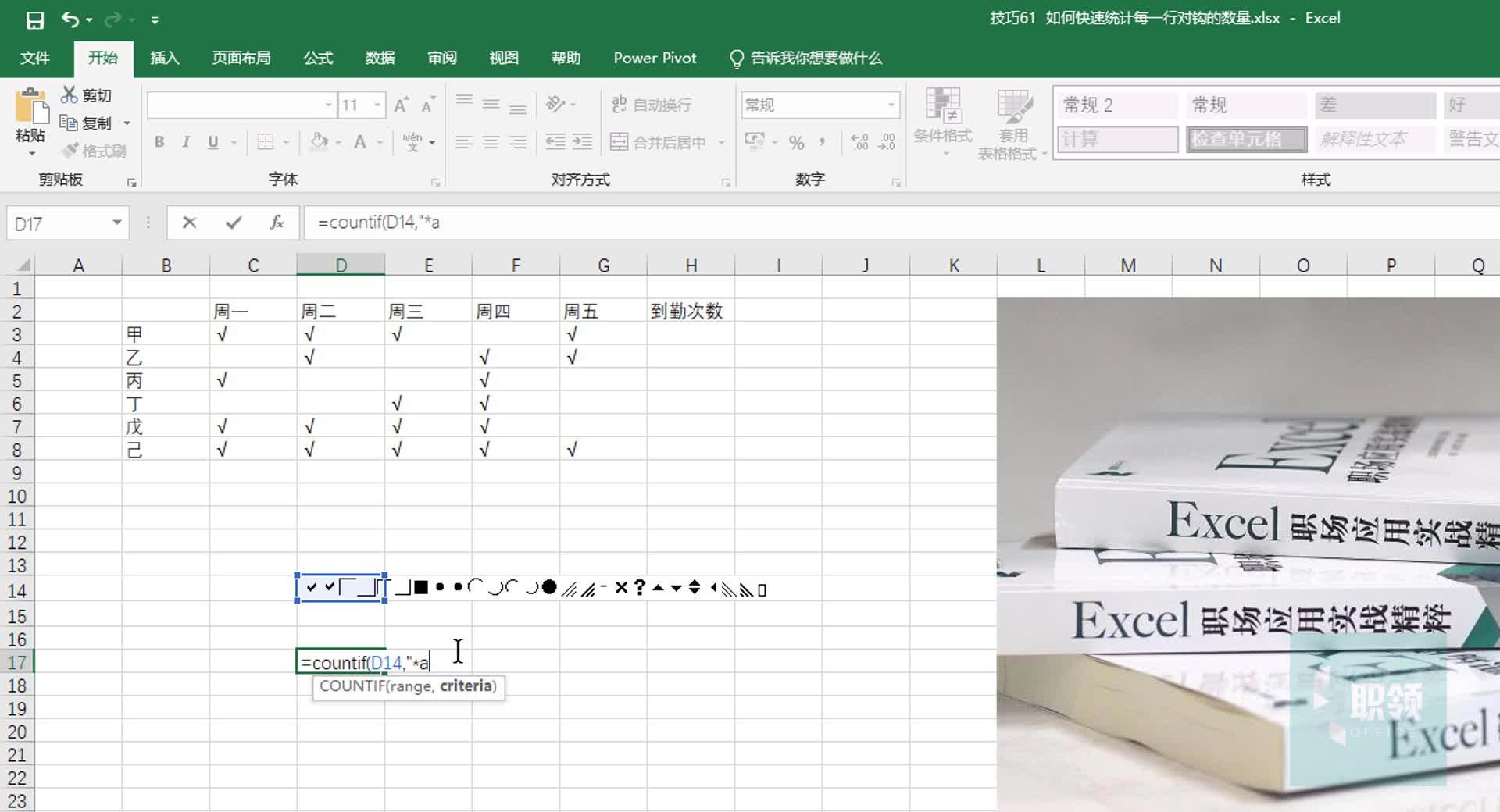
Task: Click the Borders grid icon
Action: 266,142
